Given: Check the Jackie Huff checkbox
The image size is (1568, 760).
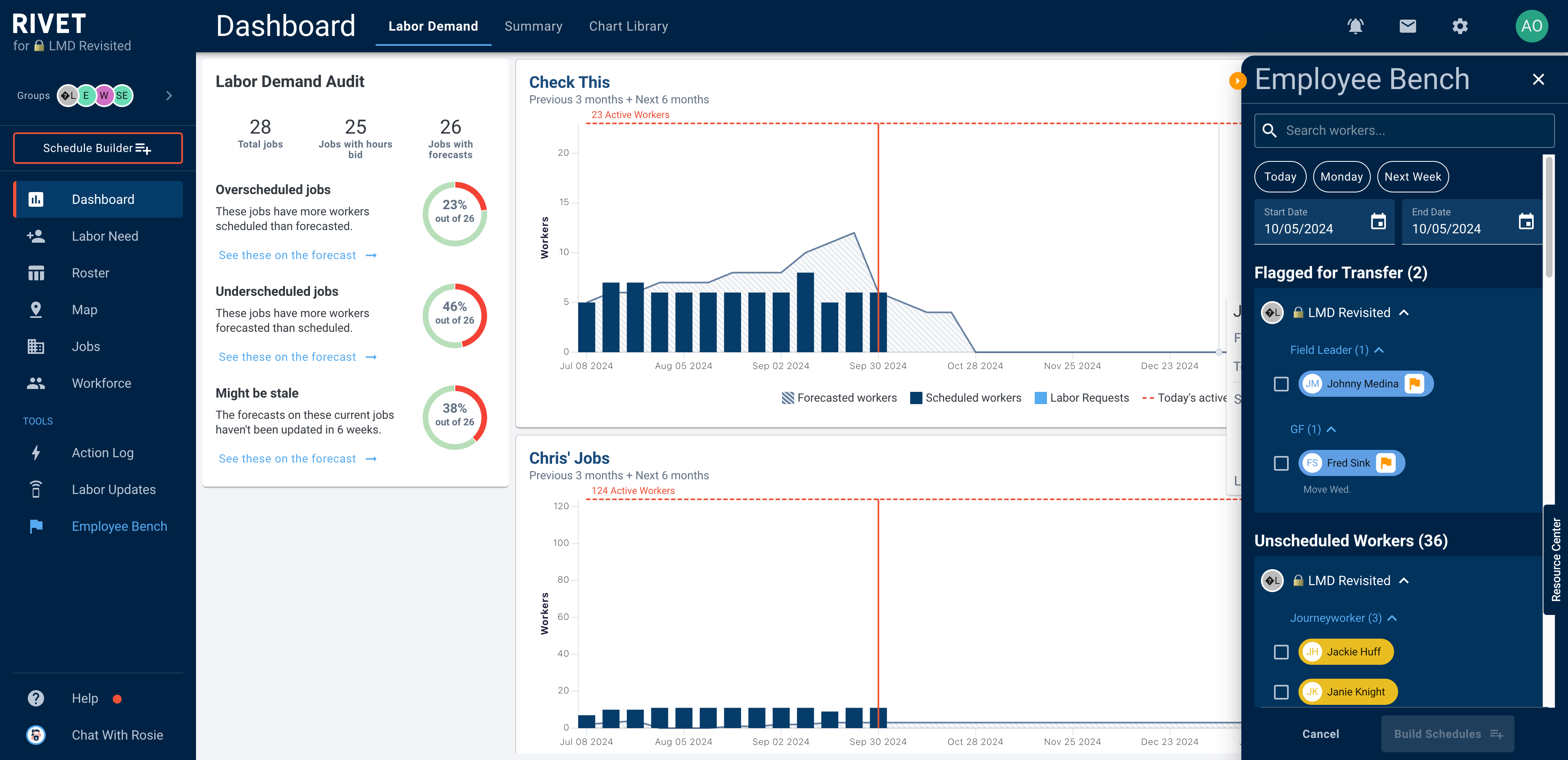Looking at the screenshot, I should 1281,652.
